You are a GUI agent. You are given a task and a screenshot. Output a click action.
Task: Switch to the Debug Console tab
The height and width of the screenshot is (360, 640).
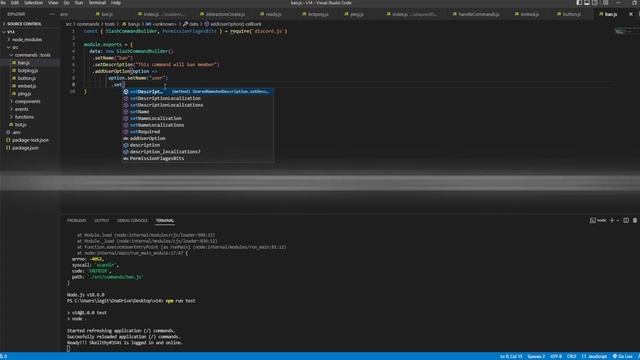point(132,220)
